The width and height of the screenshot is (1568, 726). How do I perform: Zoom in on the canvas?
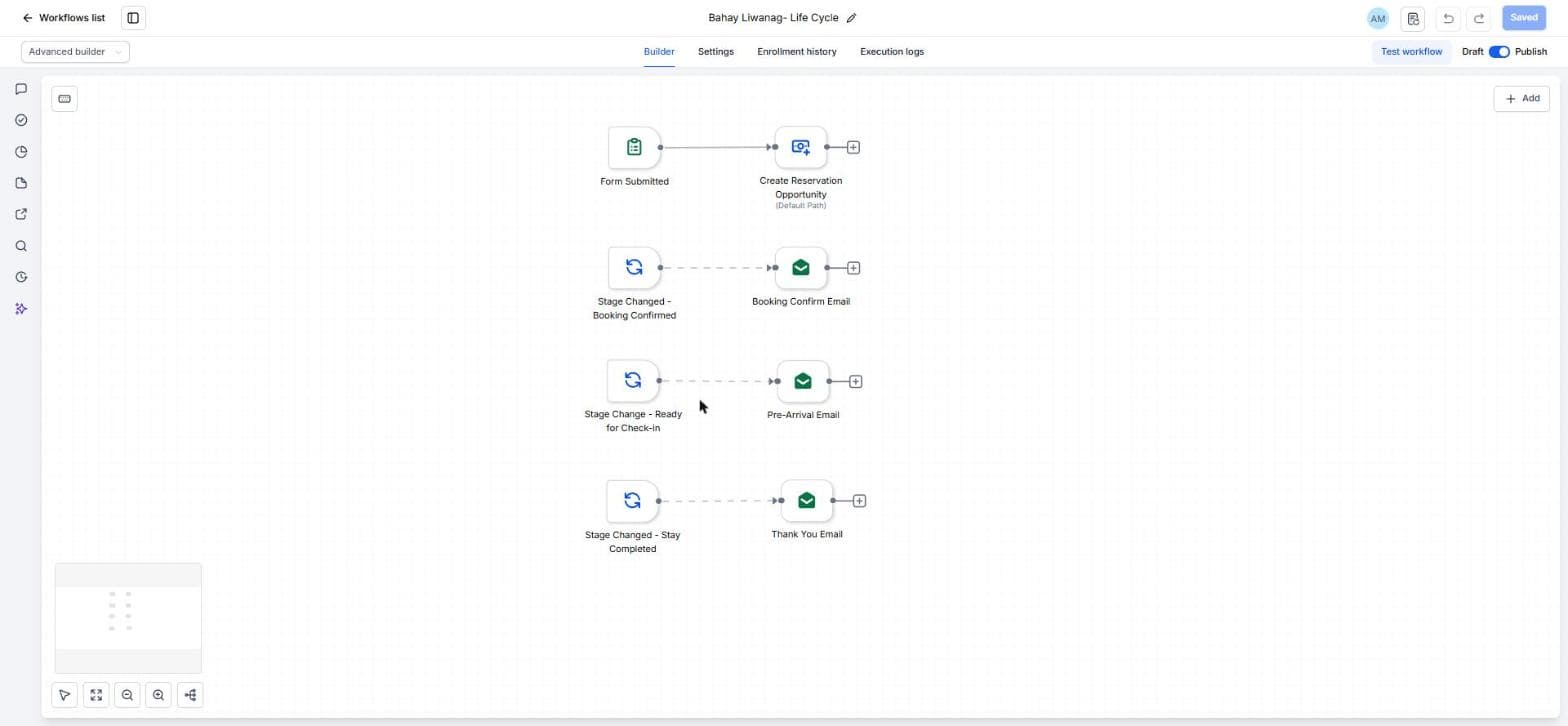(x=158, y=695)
